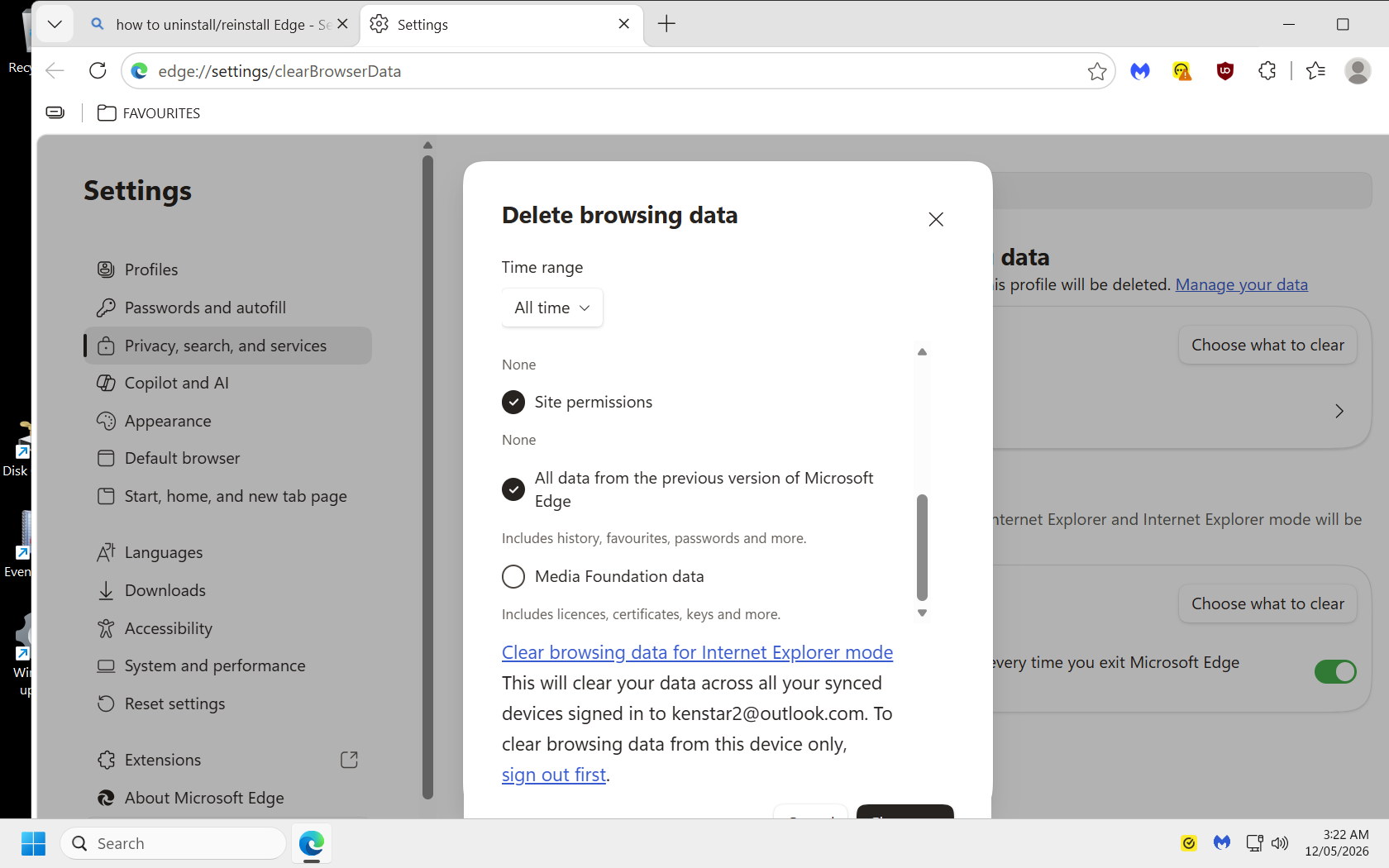Image resolution: width=1389 pixels, height=868 pixels.
Task: Open 'Clear browsing data for Internet Explorer mode' link
Action: tap(697, 652)
